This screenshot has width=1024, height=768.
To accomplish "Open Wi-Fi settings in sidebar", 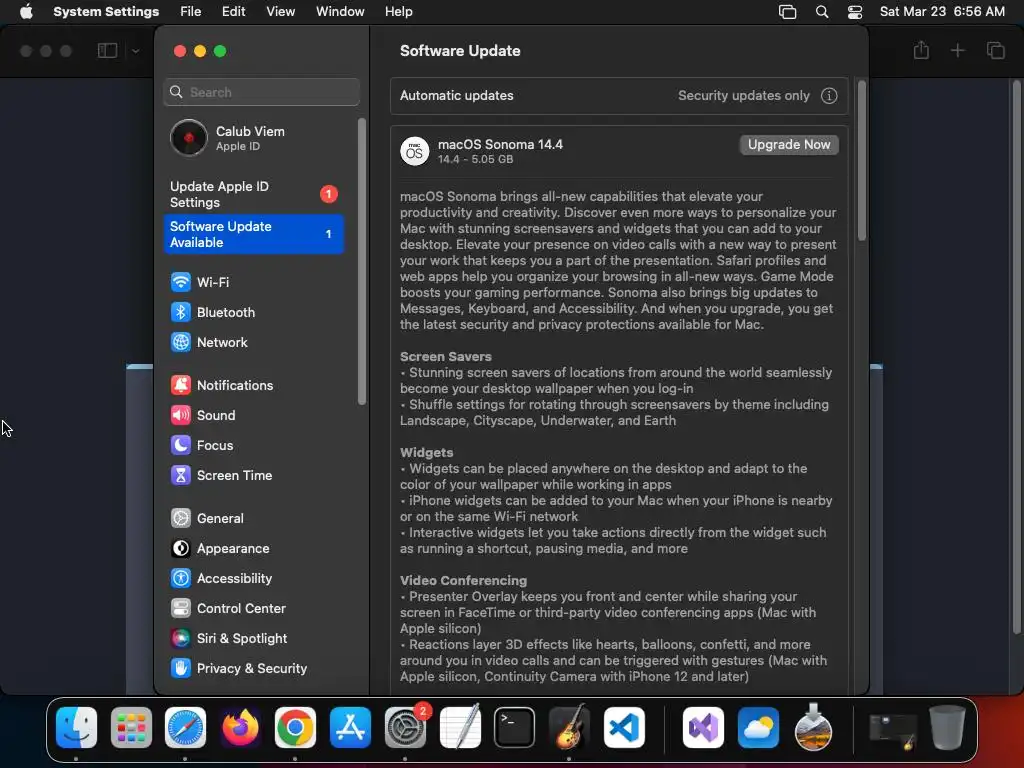I will click(253, 282).
